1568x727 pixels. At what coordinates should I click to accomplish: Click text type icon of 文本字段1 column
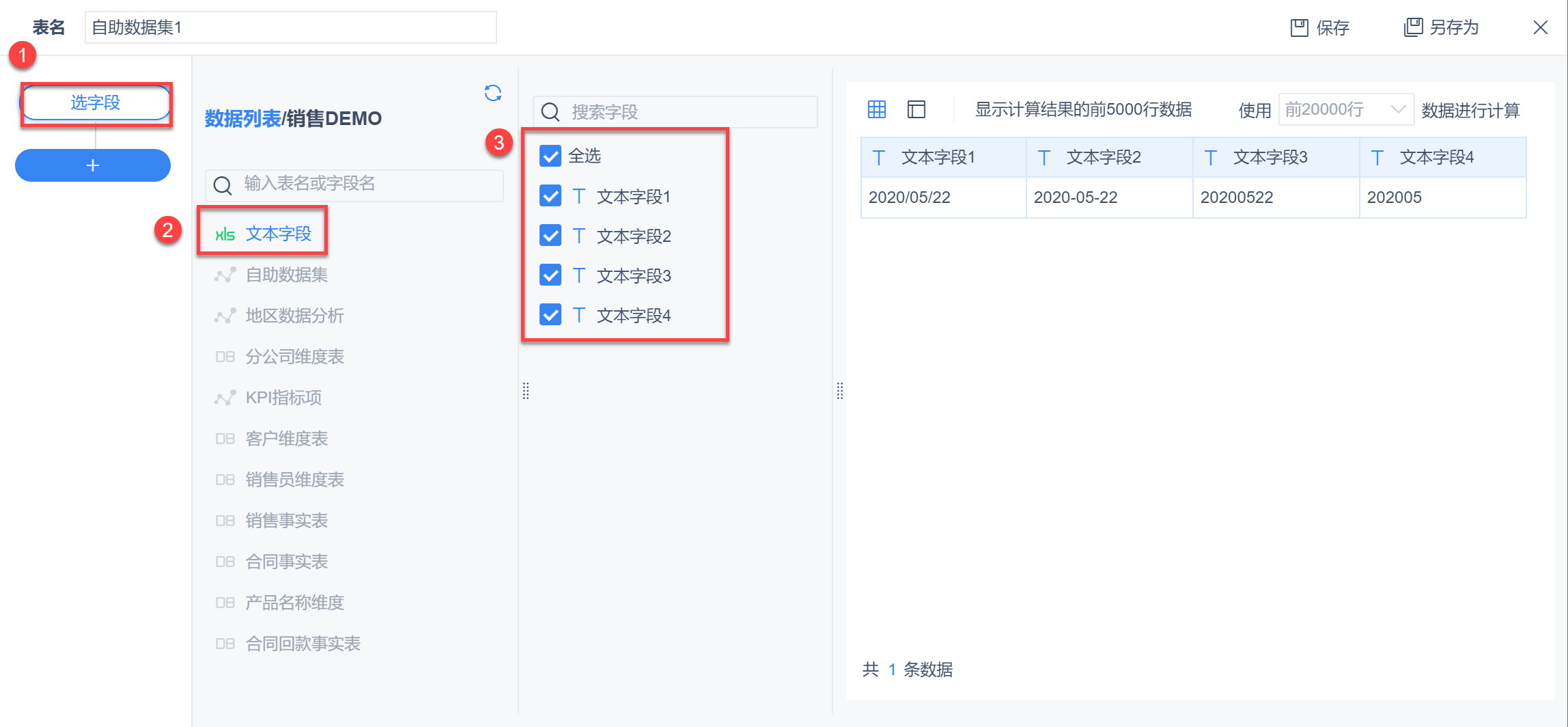point(879,158)
